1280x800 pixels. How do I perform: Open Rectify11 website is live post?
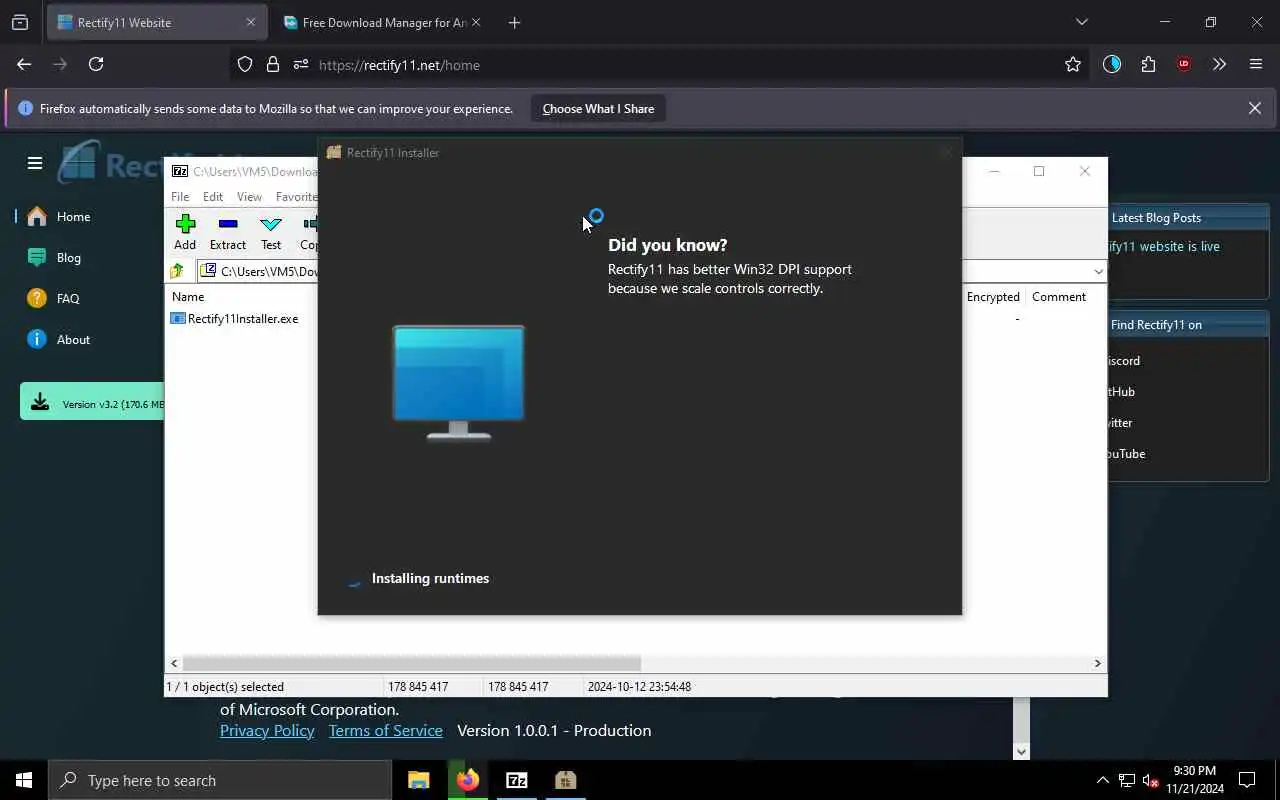coord(1165,246)
